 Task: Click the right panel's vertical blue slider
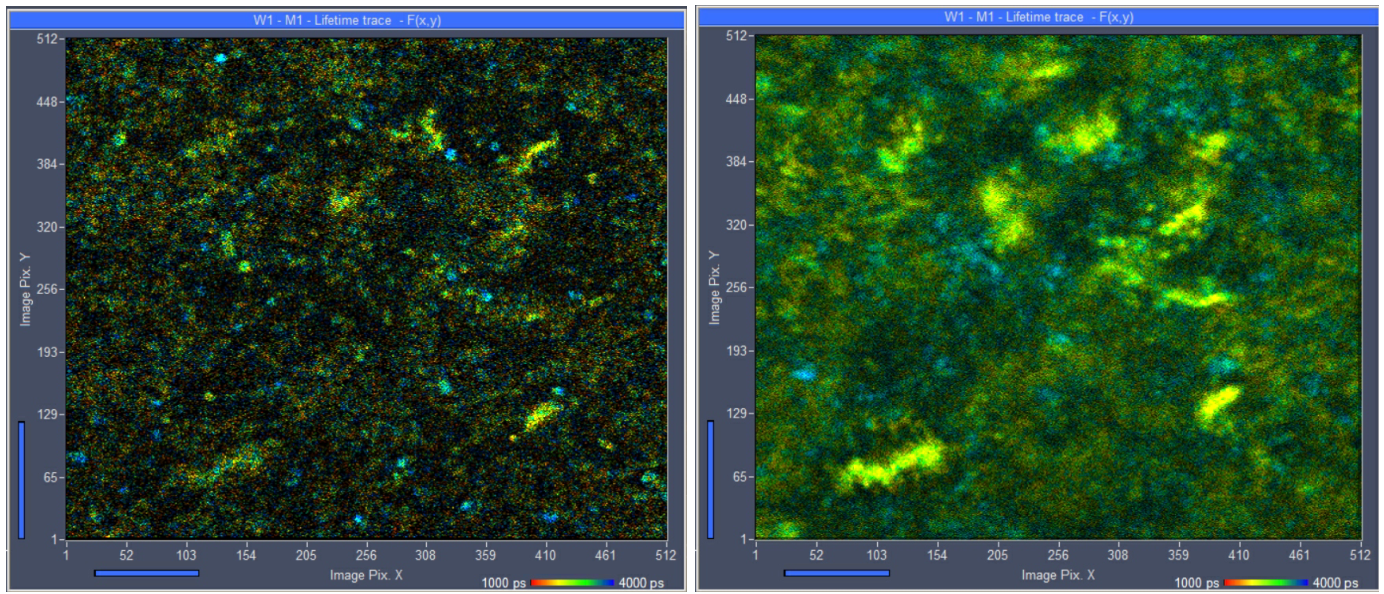[x=710, y=478]
